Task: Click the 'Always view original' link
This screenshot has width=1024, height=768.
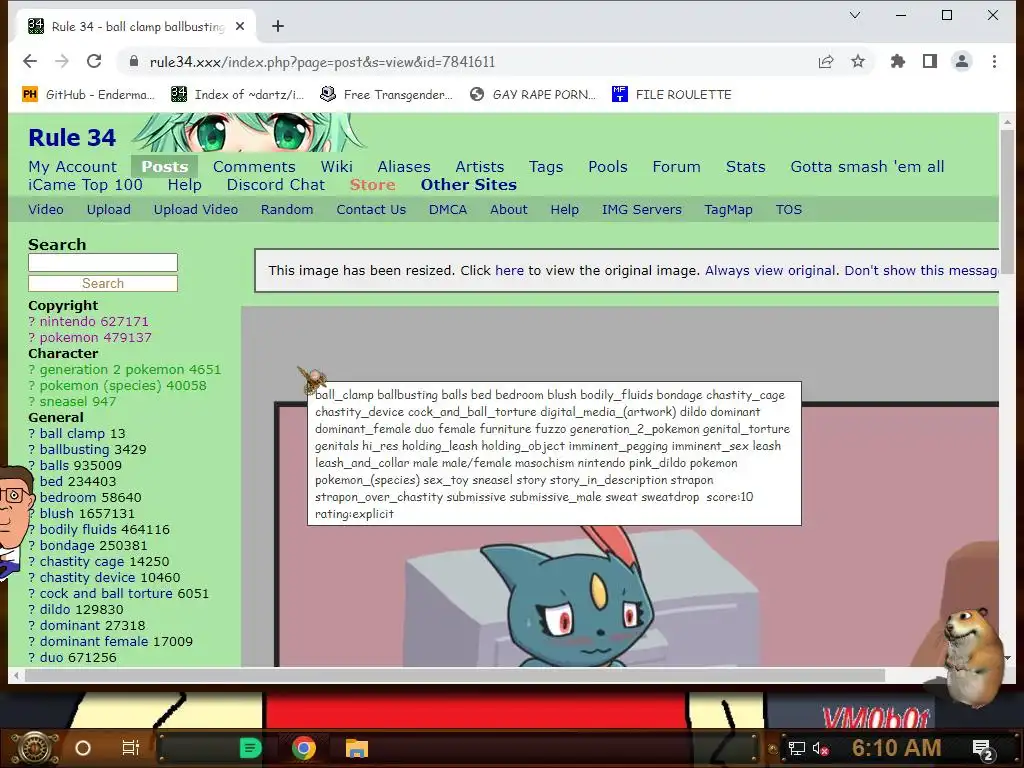Action: [770, 270]
